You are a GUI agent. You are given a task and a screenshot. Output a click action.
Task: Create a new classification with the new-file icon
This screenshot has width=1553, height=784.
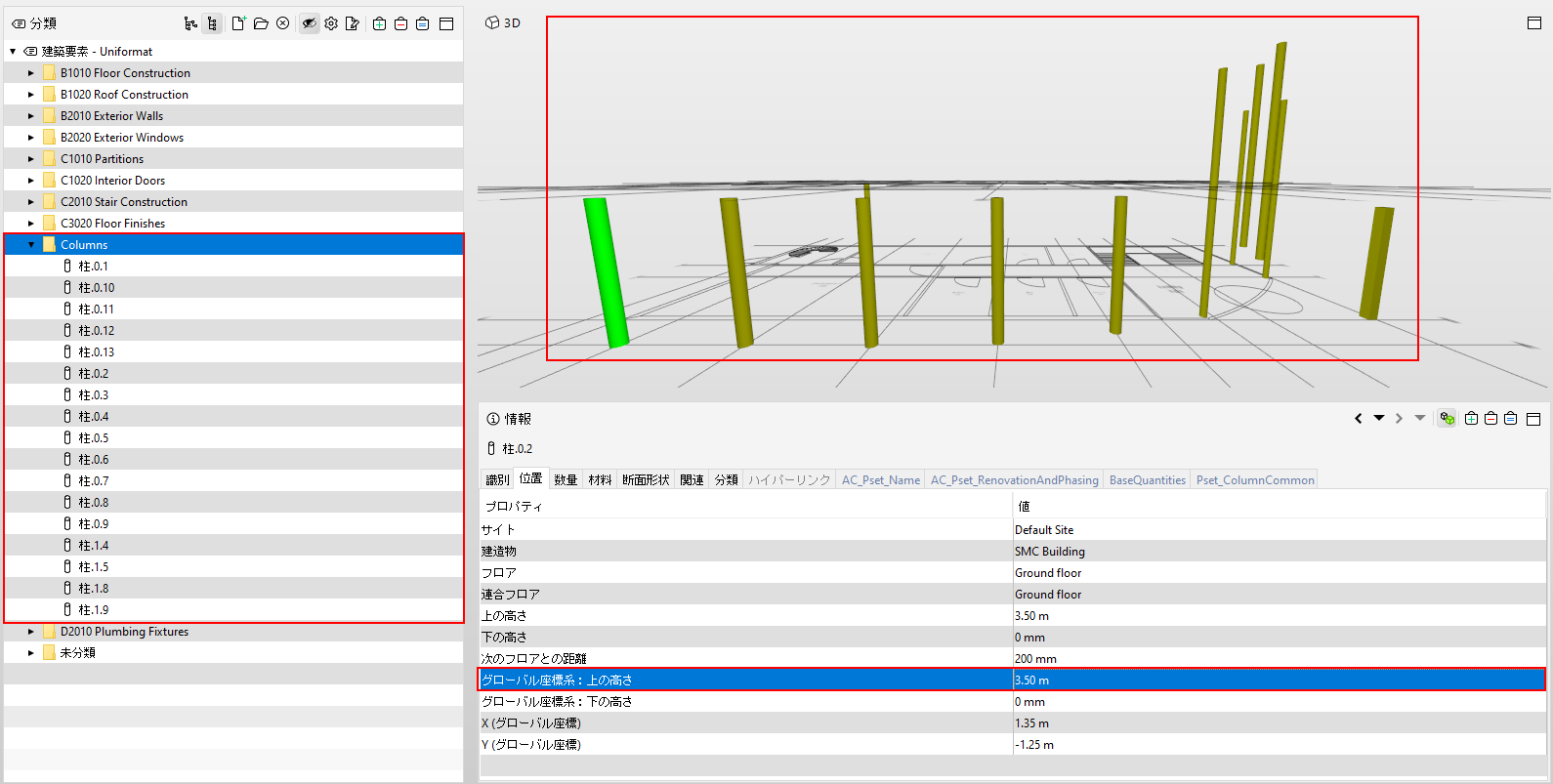coord(238,23)
